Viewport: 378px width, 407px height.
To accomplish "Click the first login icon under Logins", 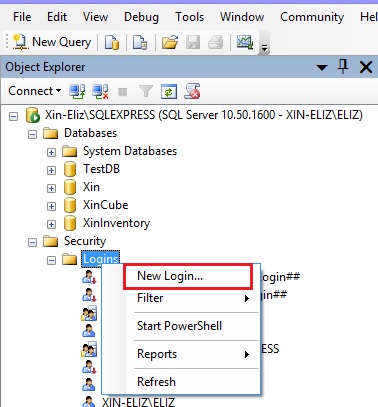I will [89, 277].
